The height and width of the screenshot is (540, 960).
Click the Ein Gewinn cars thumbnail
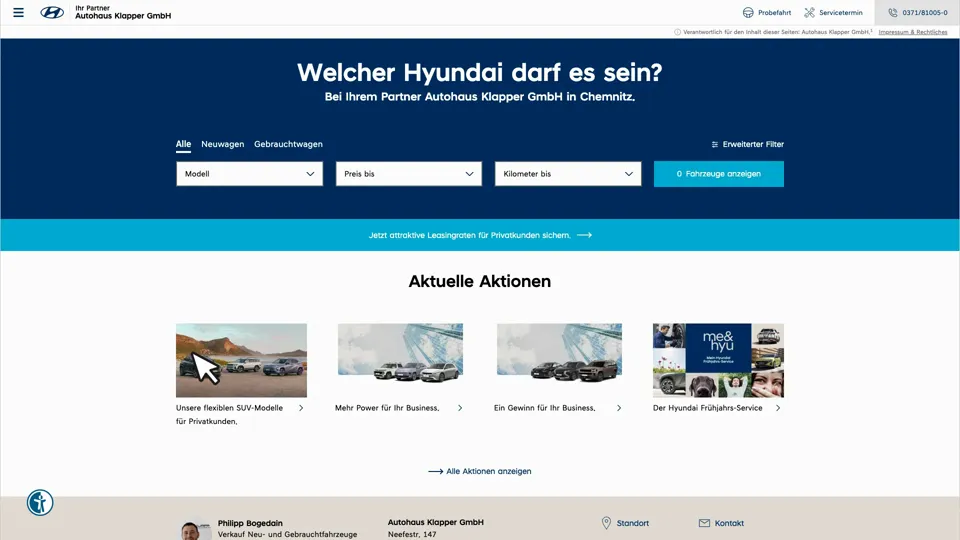coord(559,353)
